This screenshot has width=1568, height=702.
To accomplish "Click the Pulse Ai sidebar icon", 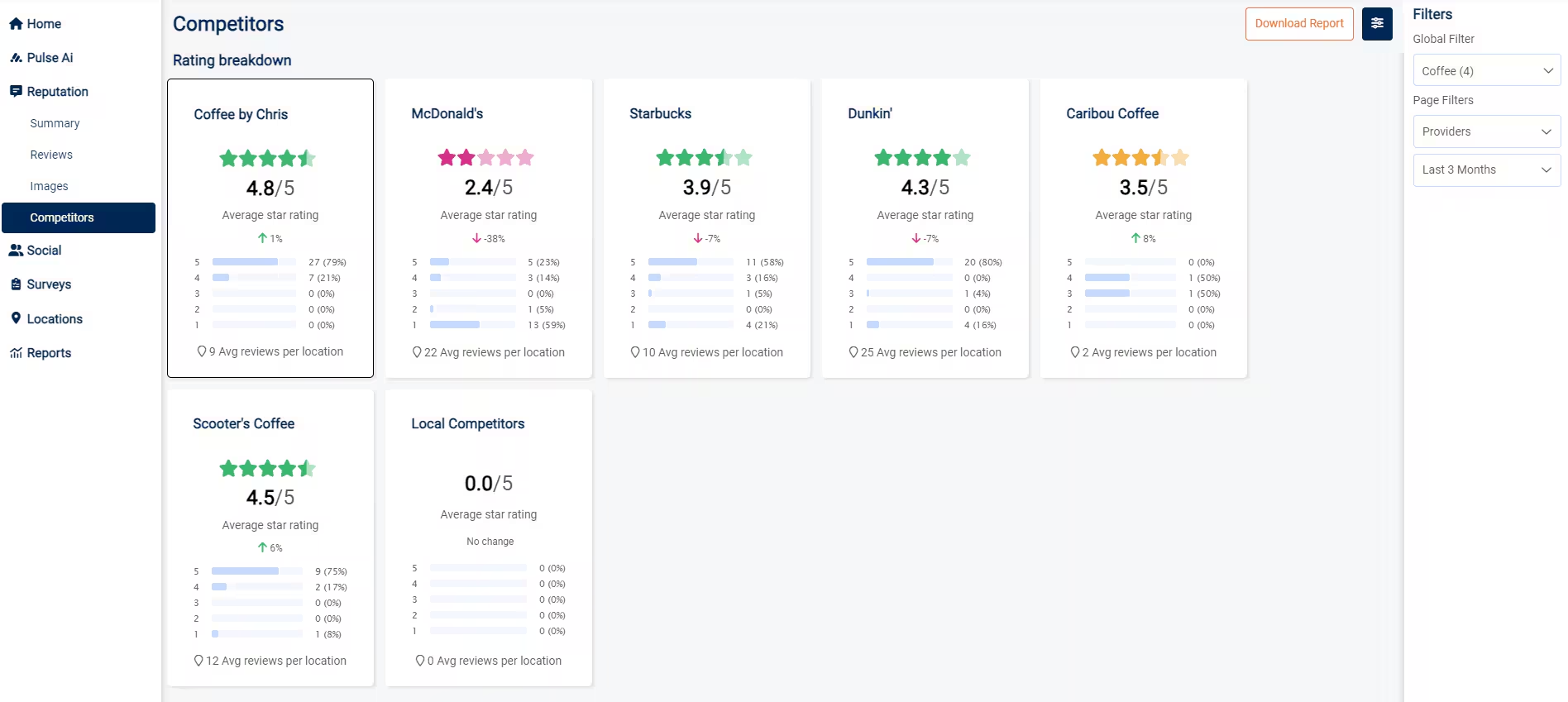I will tap(16, 58).
